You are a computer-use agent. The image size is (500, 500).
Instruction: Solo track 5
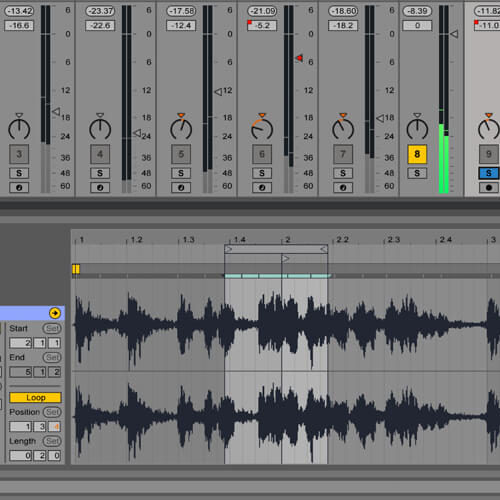181,173
